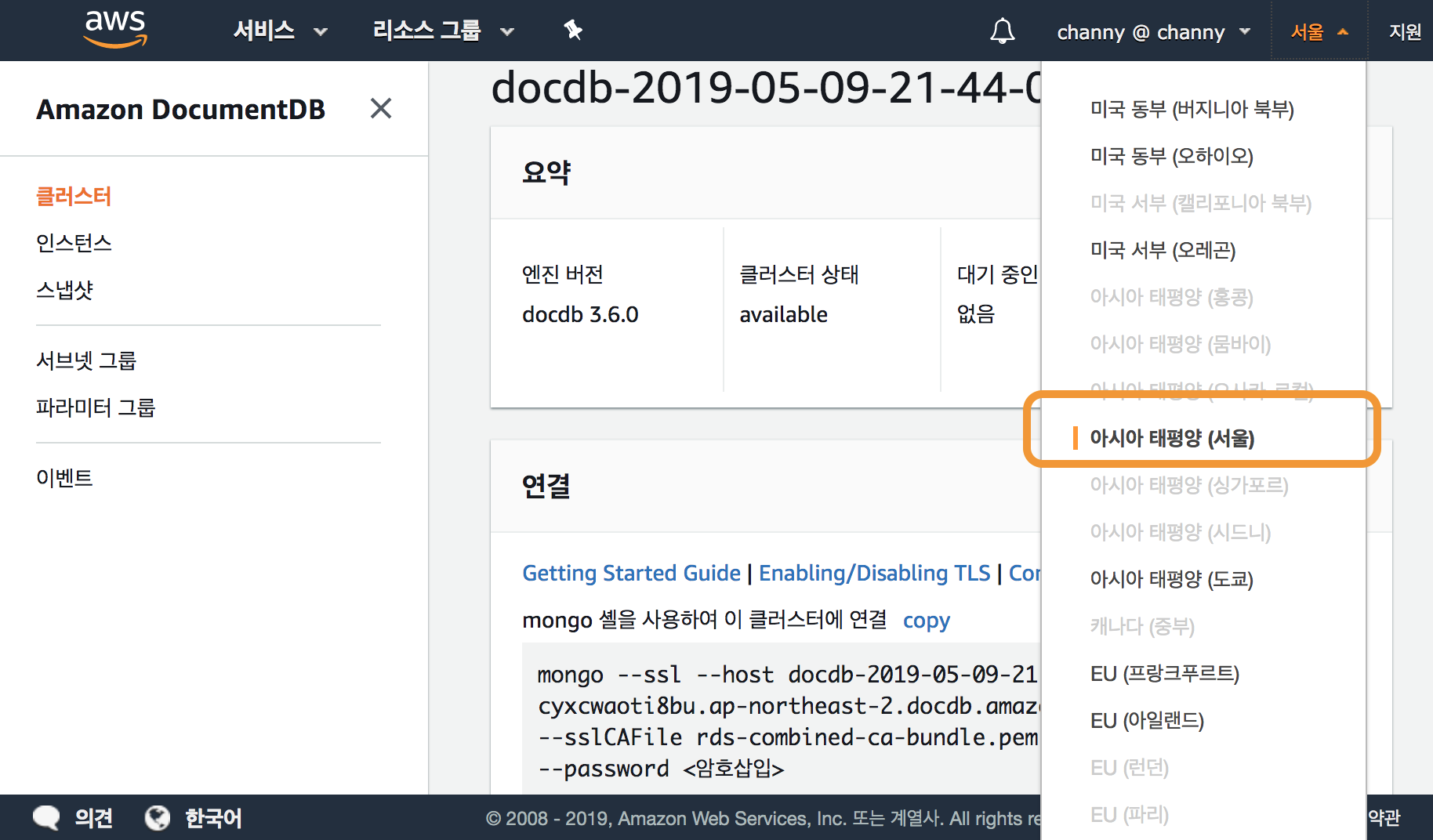Click the Amazon DocumentDB sidebar title
1433x840 pixels.
181,109
